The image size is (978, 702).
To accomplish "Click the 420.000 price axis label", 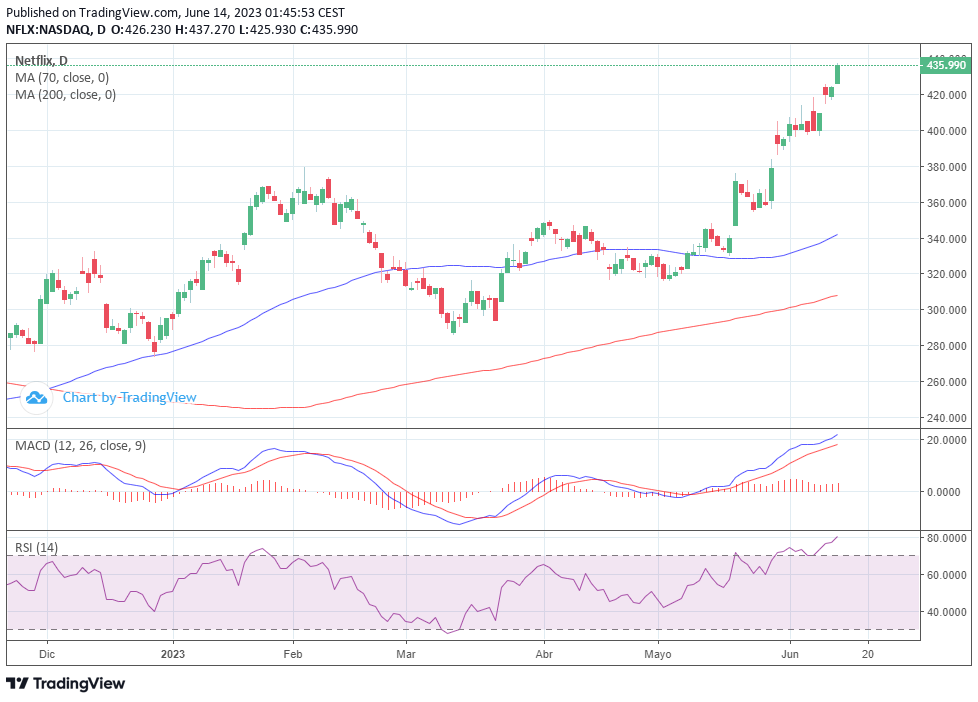I will 946,95.
